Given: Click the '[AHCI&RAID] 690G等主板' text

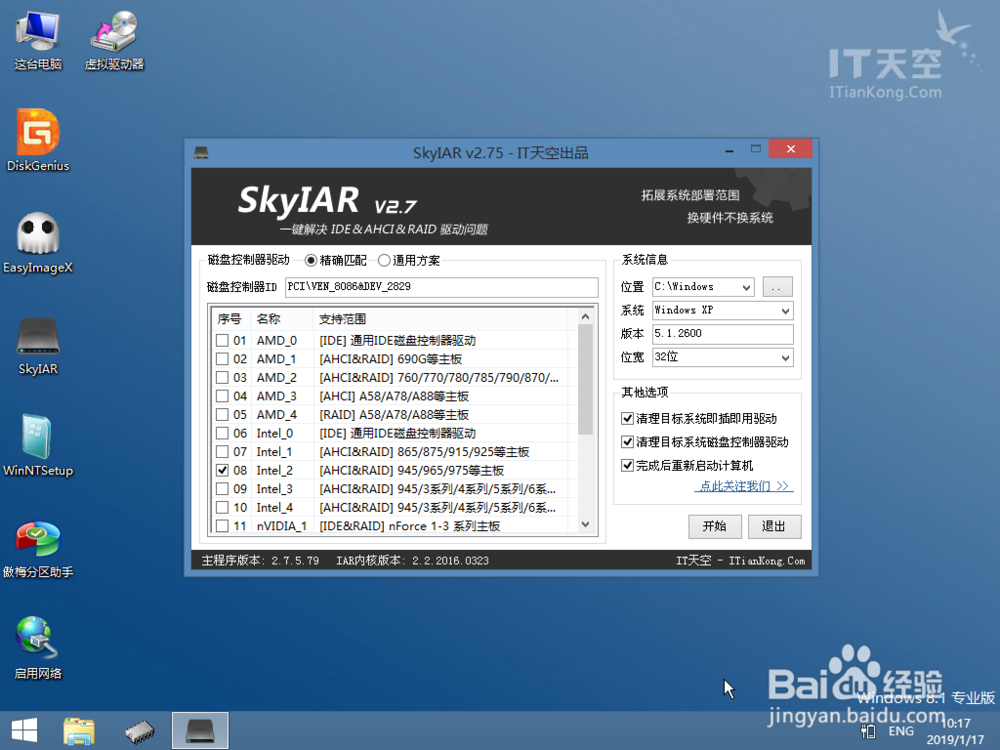Looking at the screenshot, I should [x=390, y=360].
